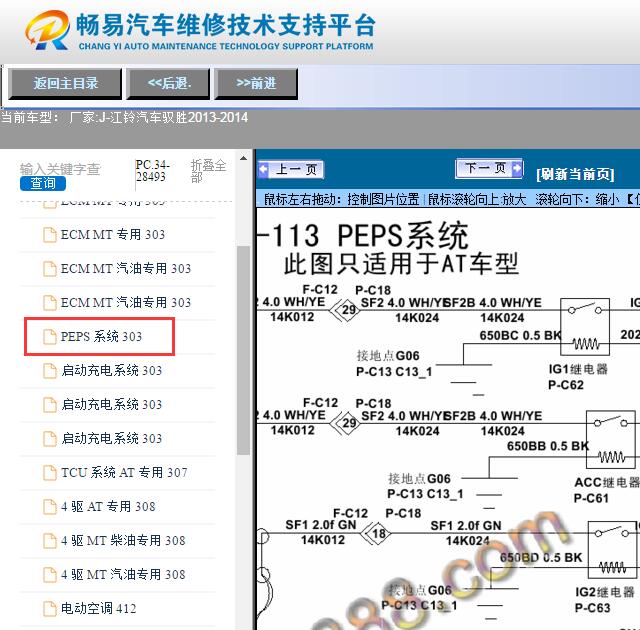Click the IG2继电器 label in diagram

[605, 592]
